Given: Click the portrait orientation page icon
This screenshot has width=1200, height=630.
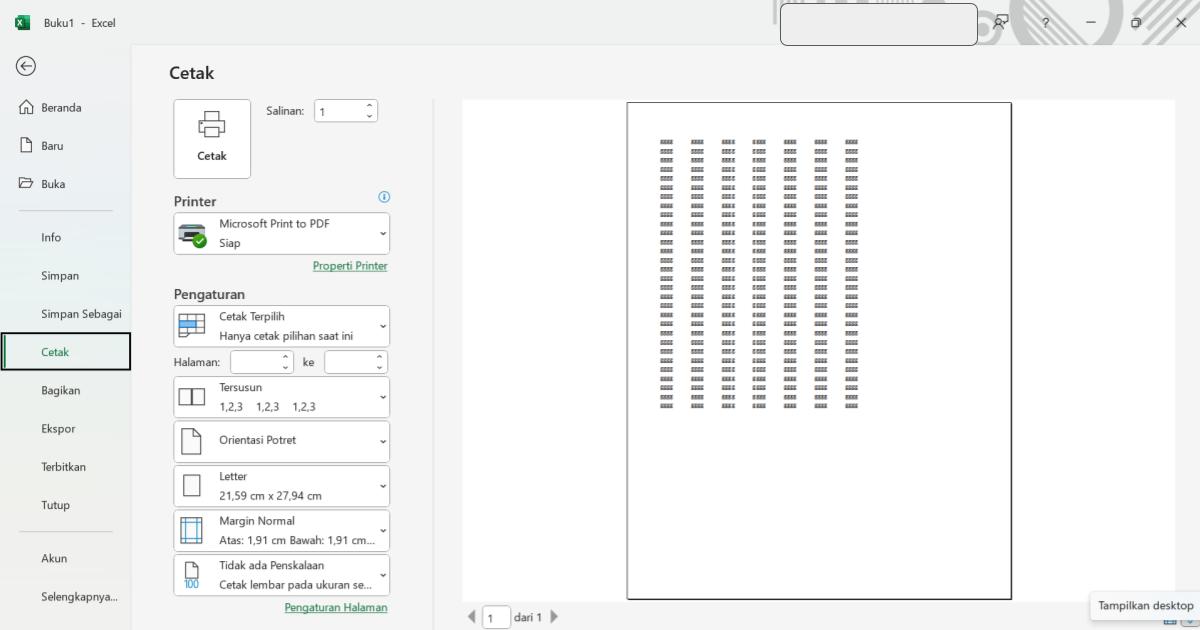Looking at the screenshot, I should pyautogui.click(x=191, y=441).
